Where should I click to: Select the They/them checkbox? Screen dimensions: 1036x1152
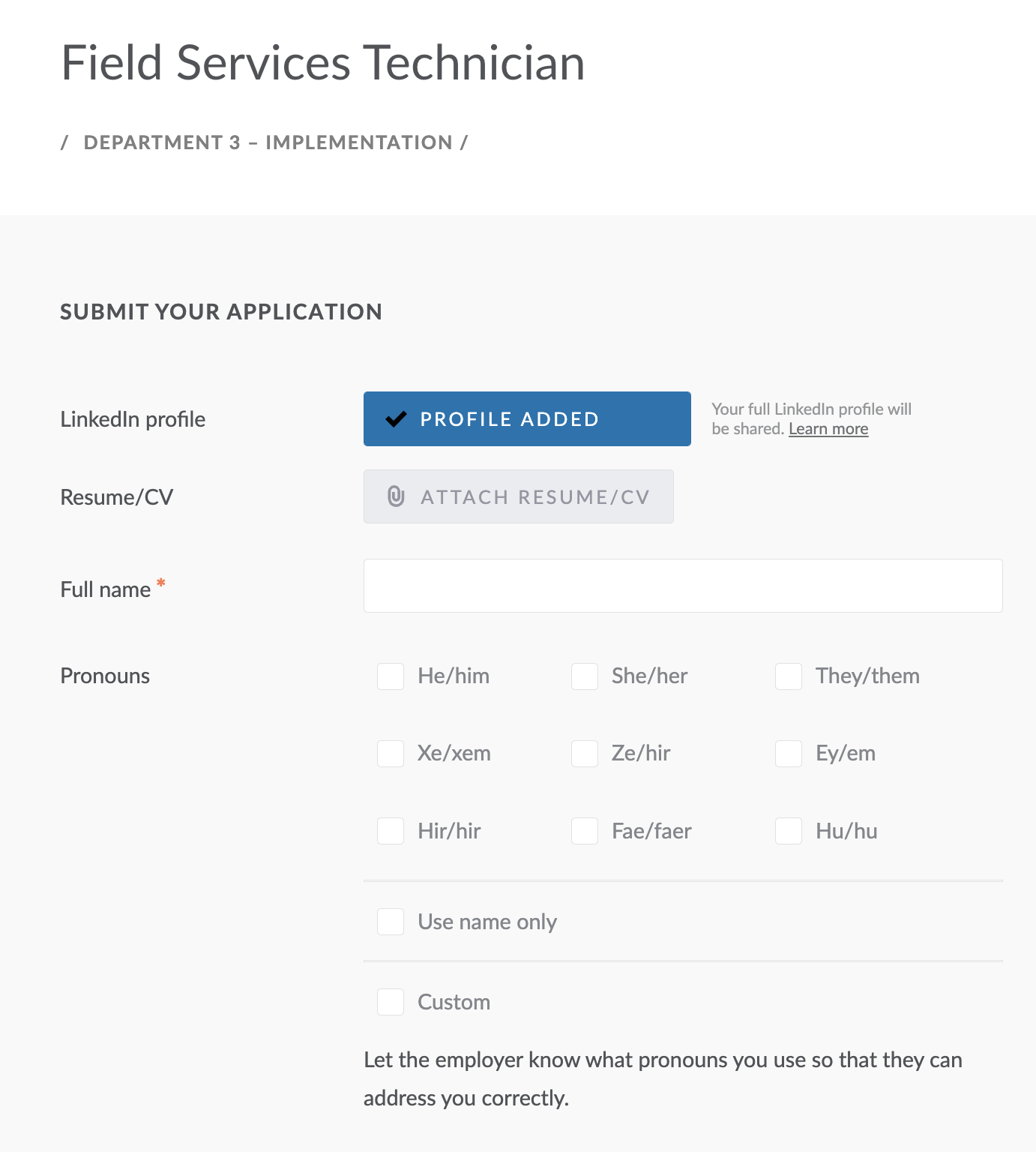[789, 676]
